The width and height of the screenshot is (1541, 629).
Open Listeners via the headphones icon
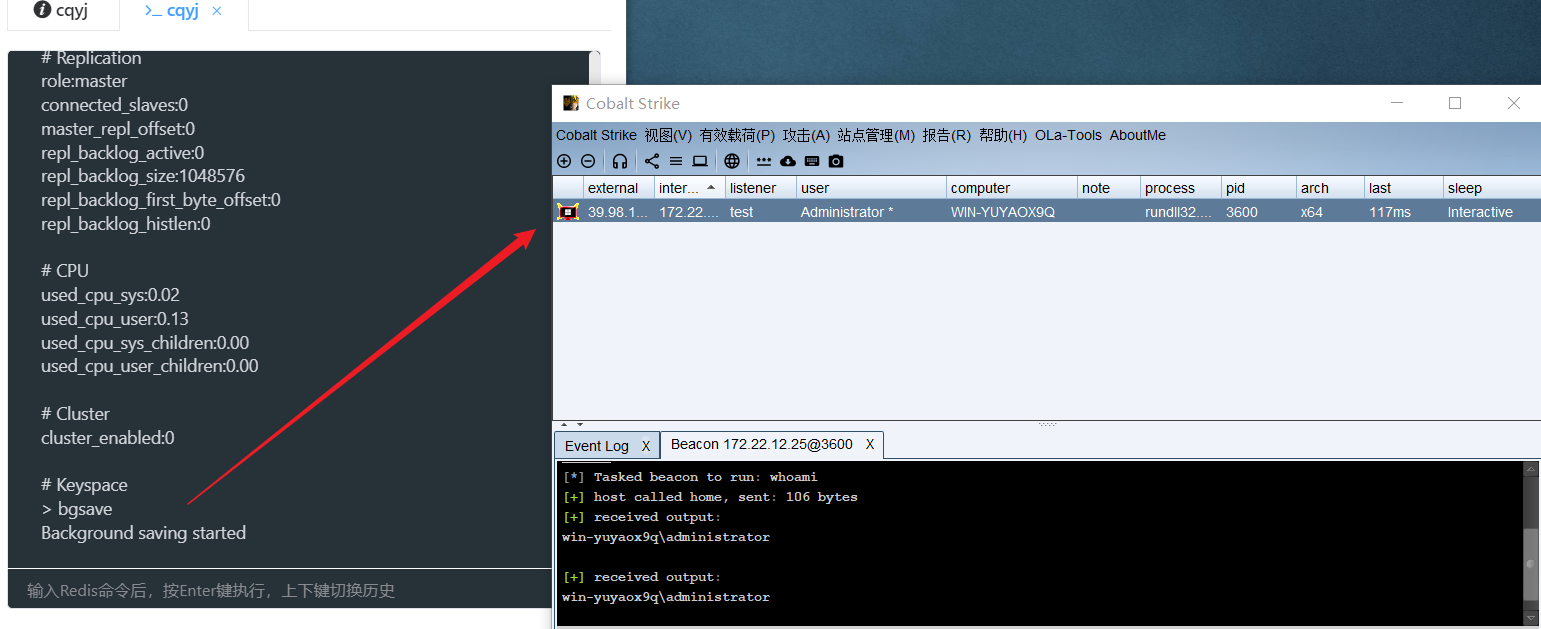(620, 161)
